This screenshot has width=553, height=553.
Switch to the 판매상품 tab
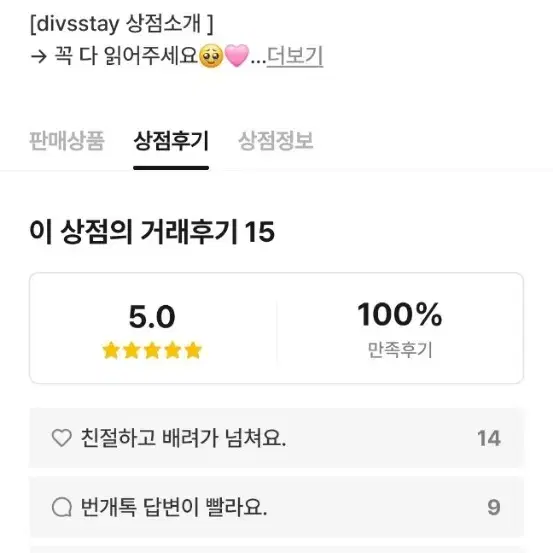pos(67,141)
